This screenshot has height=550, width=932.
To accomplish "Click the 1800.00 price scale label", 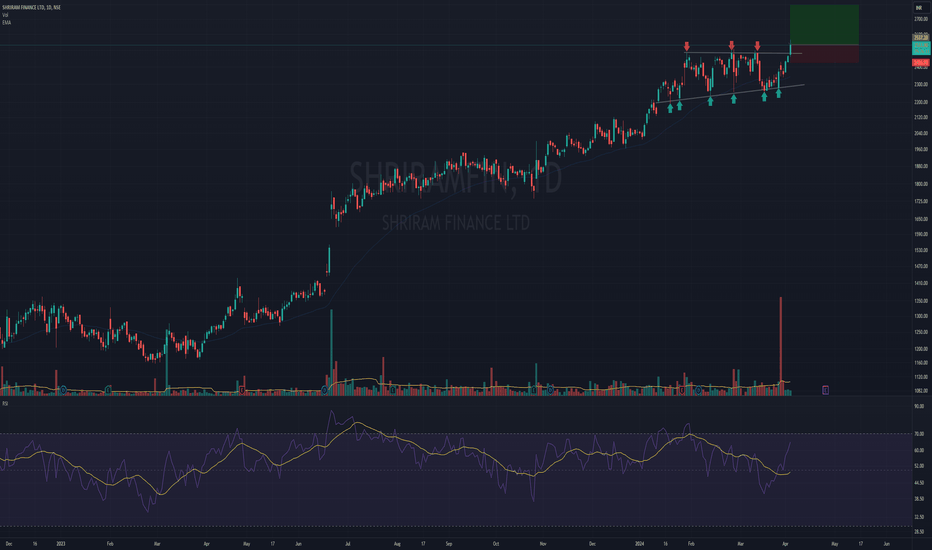I will pyautogui.click(x=921, y=184).
